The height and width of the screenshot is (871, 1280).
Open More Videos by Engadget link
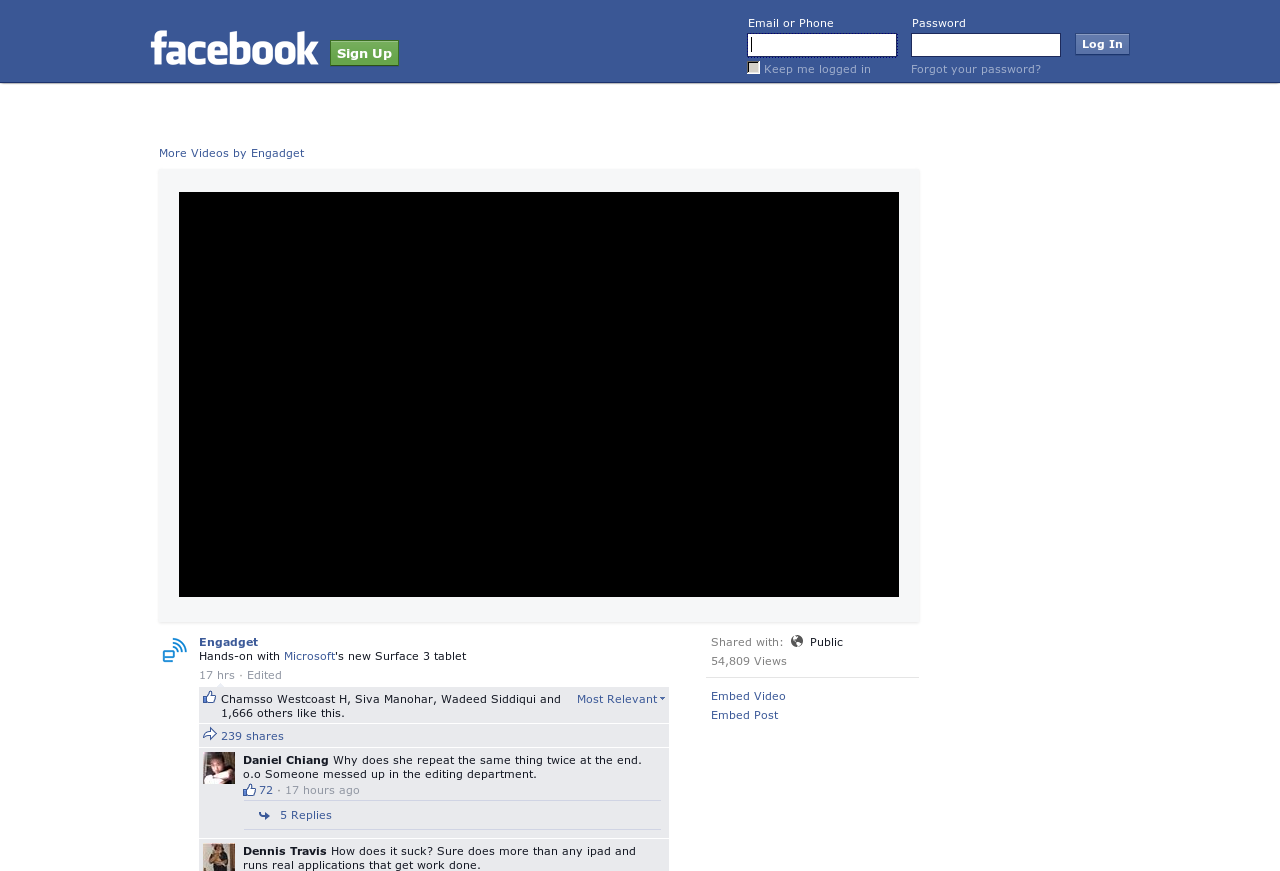(x=232, y=153)
